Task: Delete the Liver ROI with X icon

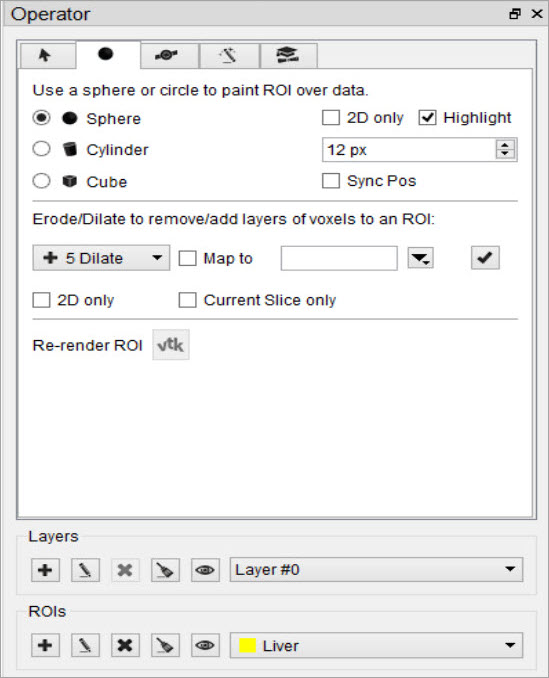Action: point(125,645)
